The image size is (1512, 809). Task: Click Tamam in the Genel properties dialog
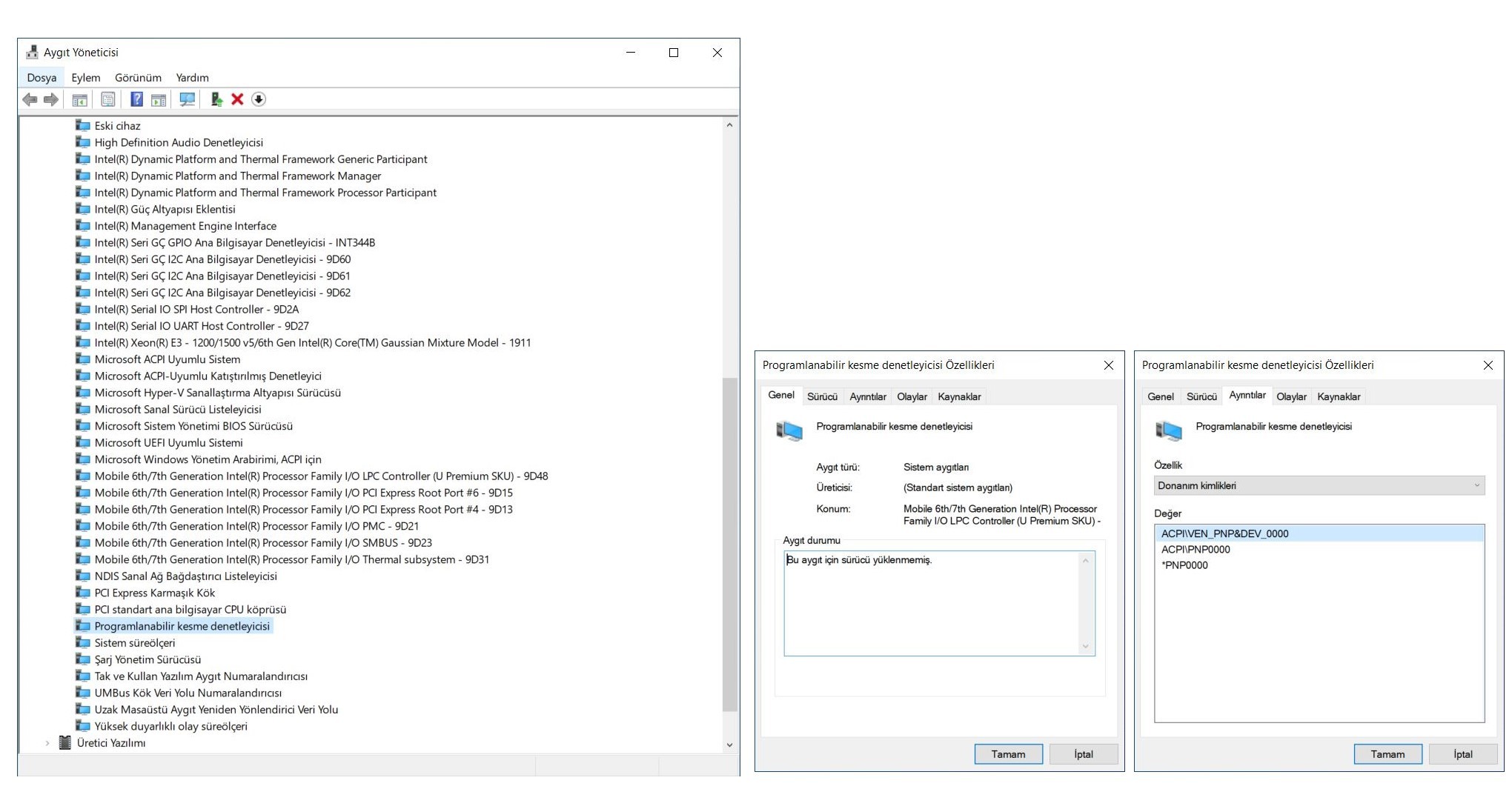point(1008,754)
